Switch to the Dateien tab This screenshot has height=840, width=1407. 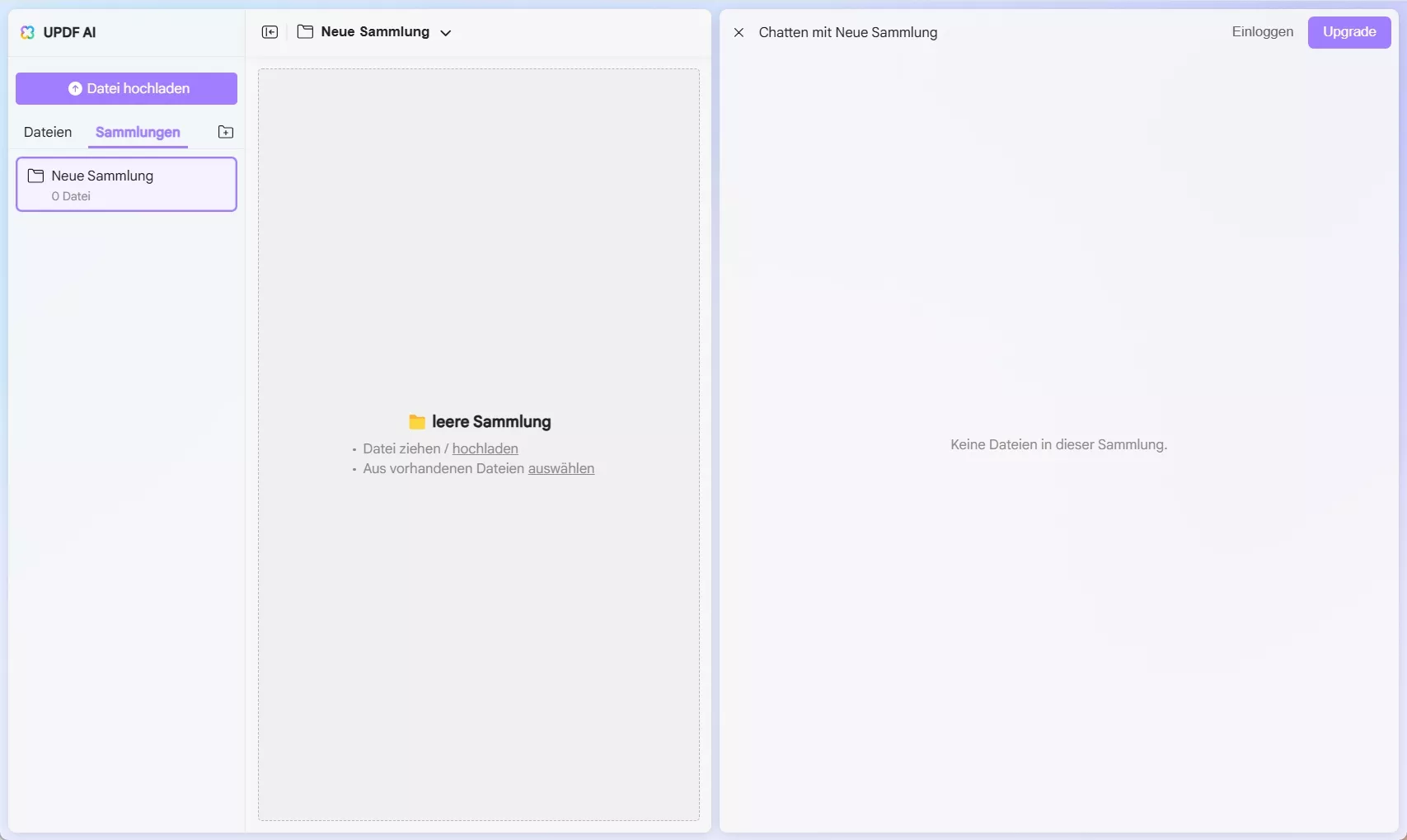point(48,132)
